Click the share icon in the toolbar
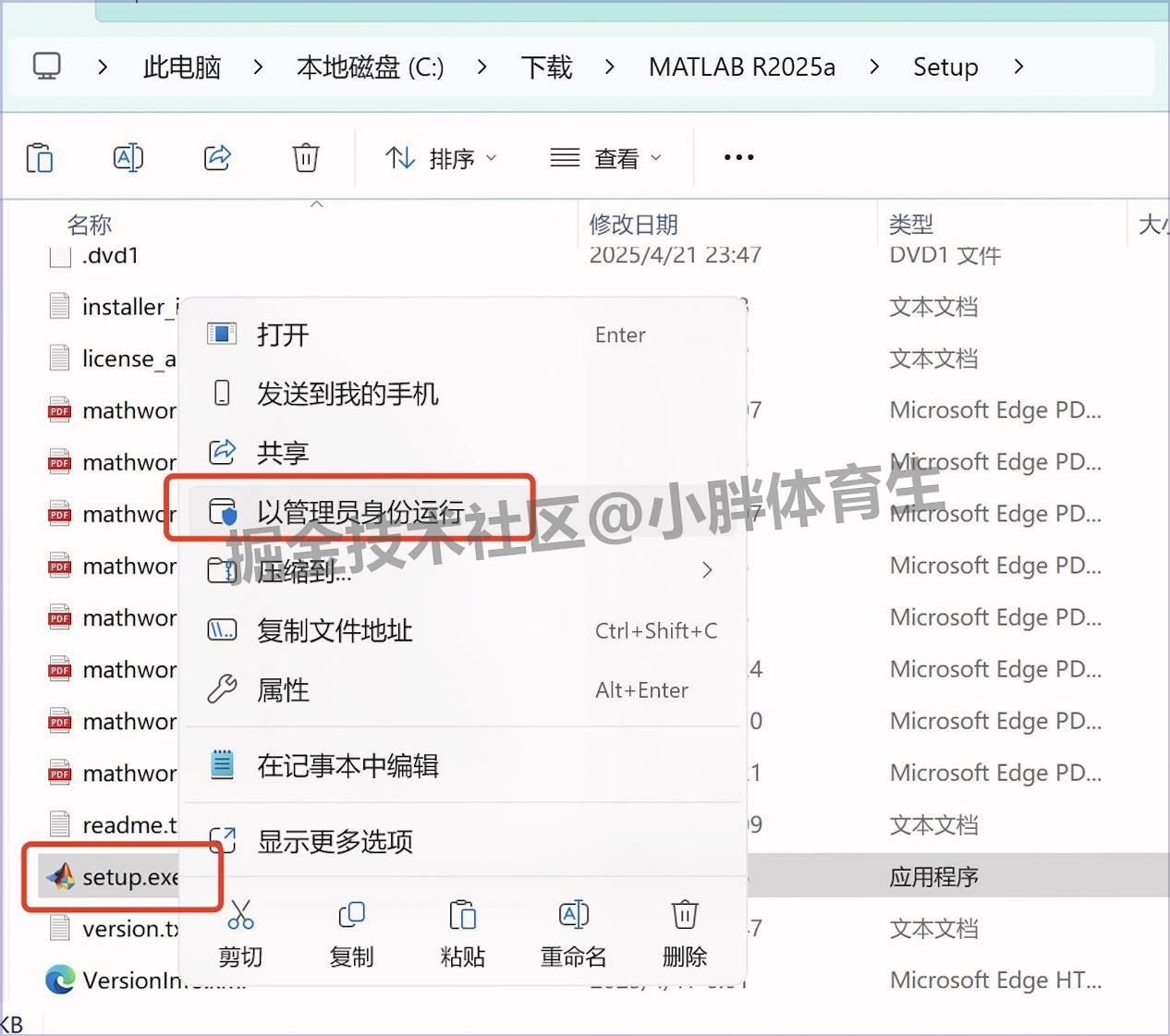1170x1036 pixels. coord(216,157)
